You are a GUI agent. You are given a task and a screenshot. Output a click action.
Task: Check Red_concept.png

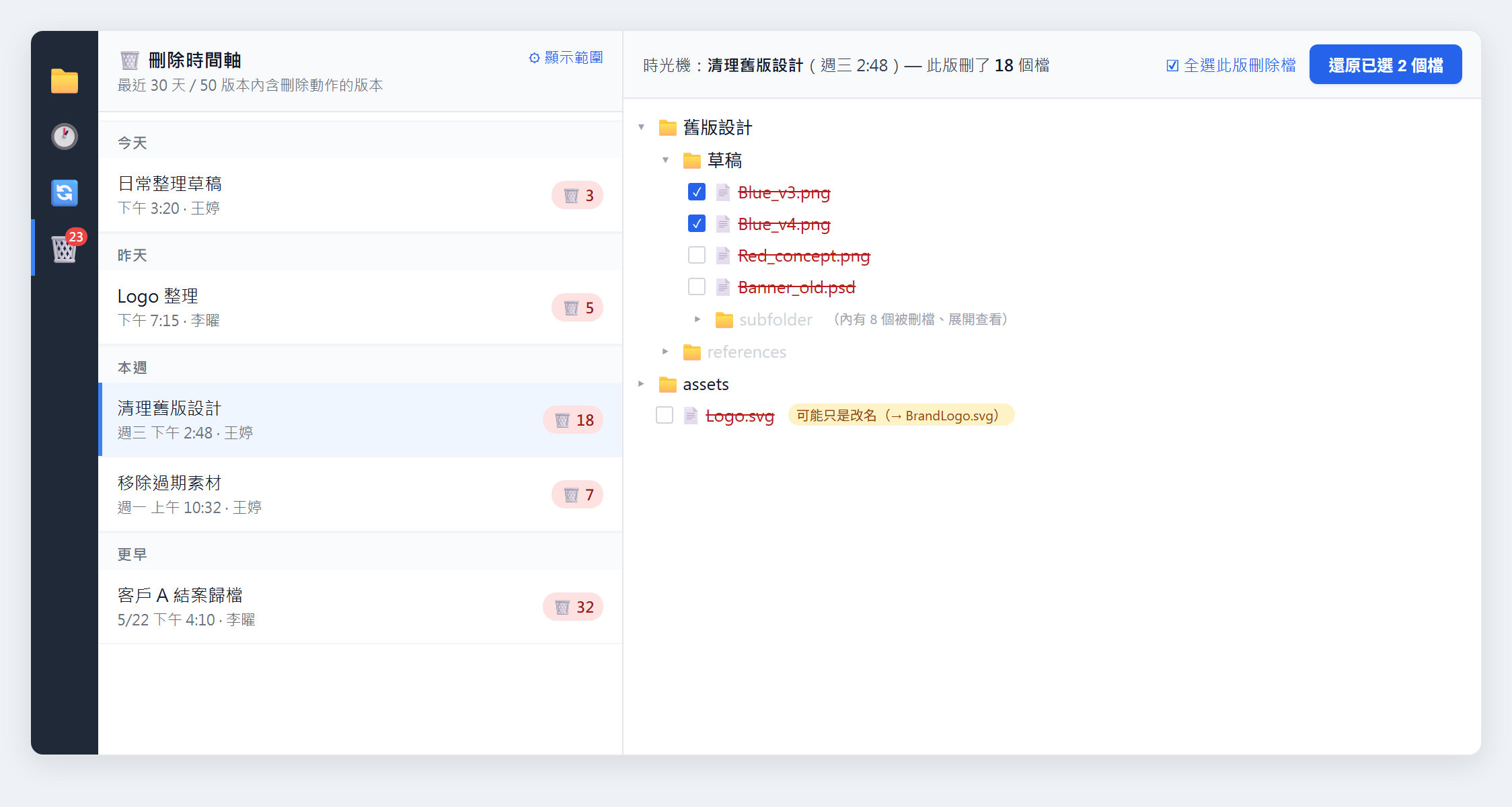[697, 256]
